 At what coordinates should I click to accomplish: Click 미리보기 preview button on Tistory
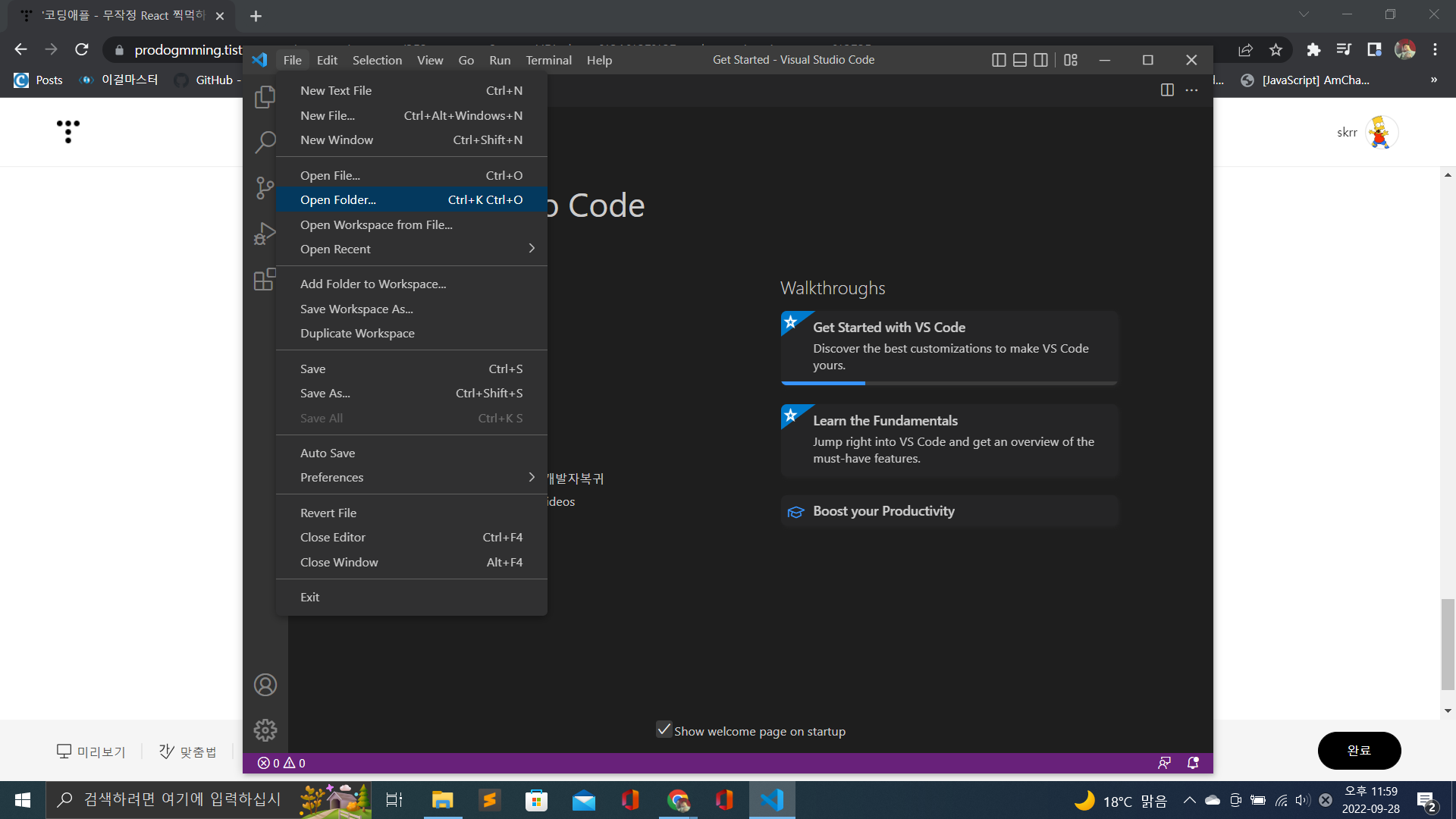pos(91,752)
